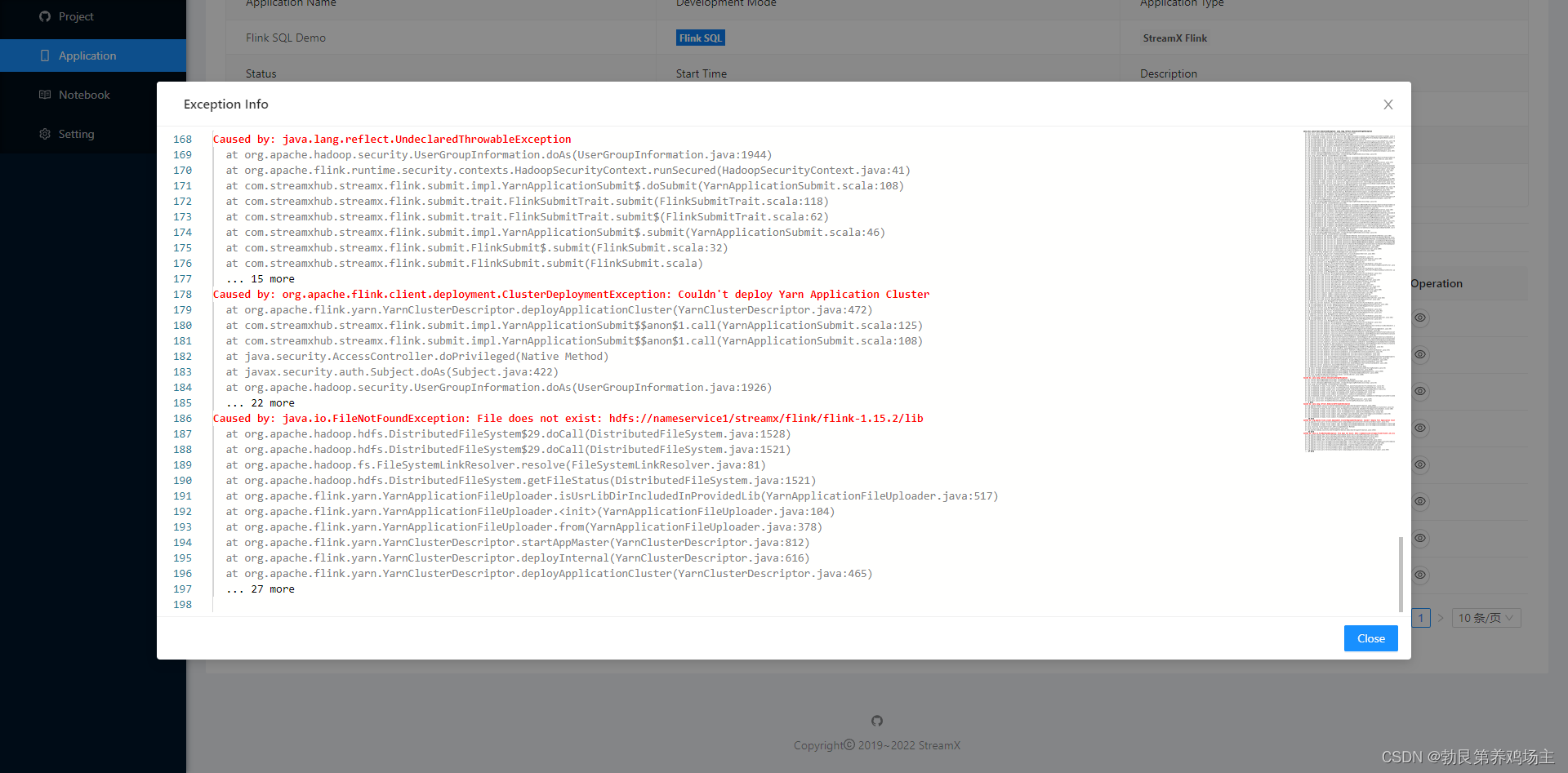The image size is (1568, 773).
Task: Click the eye icon in the bottom Operation row
Action: [1419, 575]
